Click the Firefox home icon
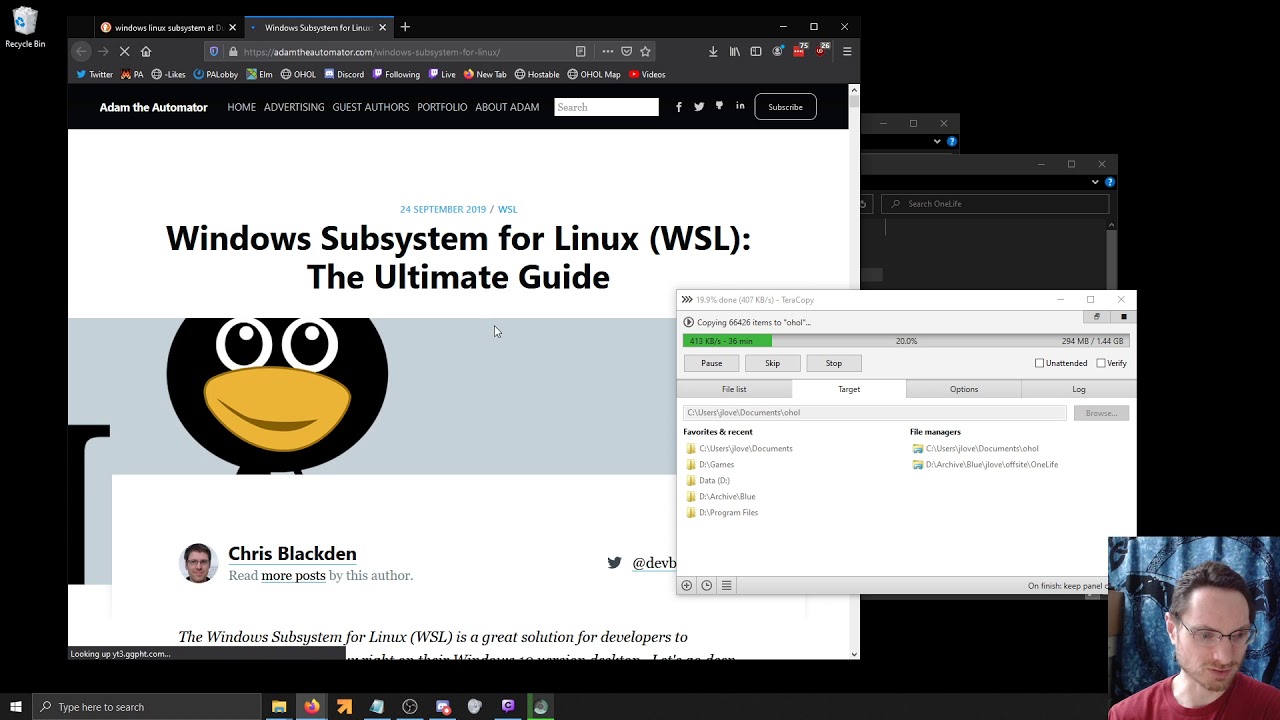The width and height of the screenshot is (1280, 720). pyautogui.click(x=146, y=51)
